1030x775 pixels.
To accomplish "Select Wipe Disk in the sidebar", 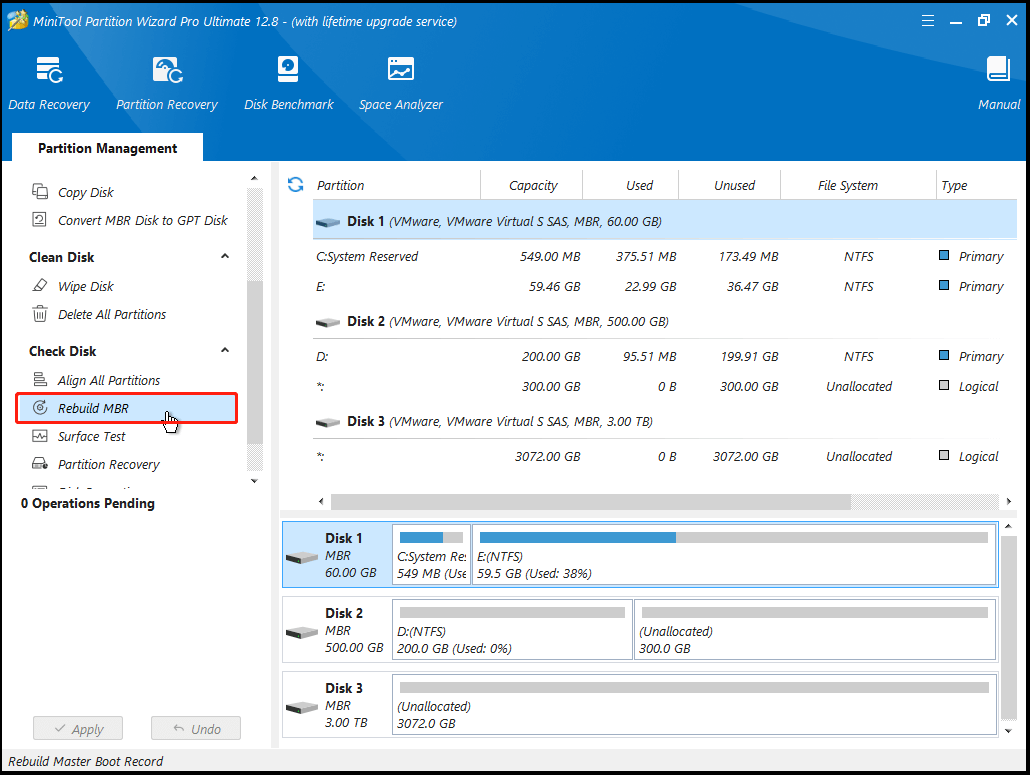I will [x=85, y=286].
